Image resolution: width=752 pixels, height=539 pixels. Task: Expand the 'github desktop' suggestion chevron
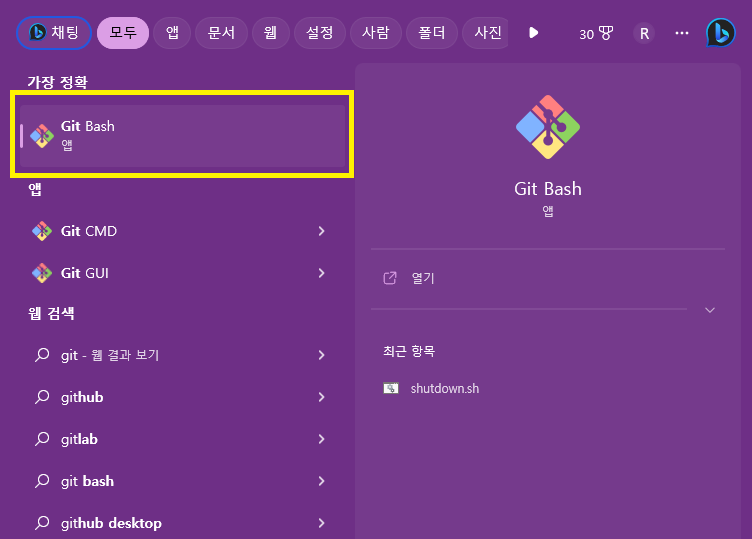321,523
